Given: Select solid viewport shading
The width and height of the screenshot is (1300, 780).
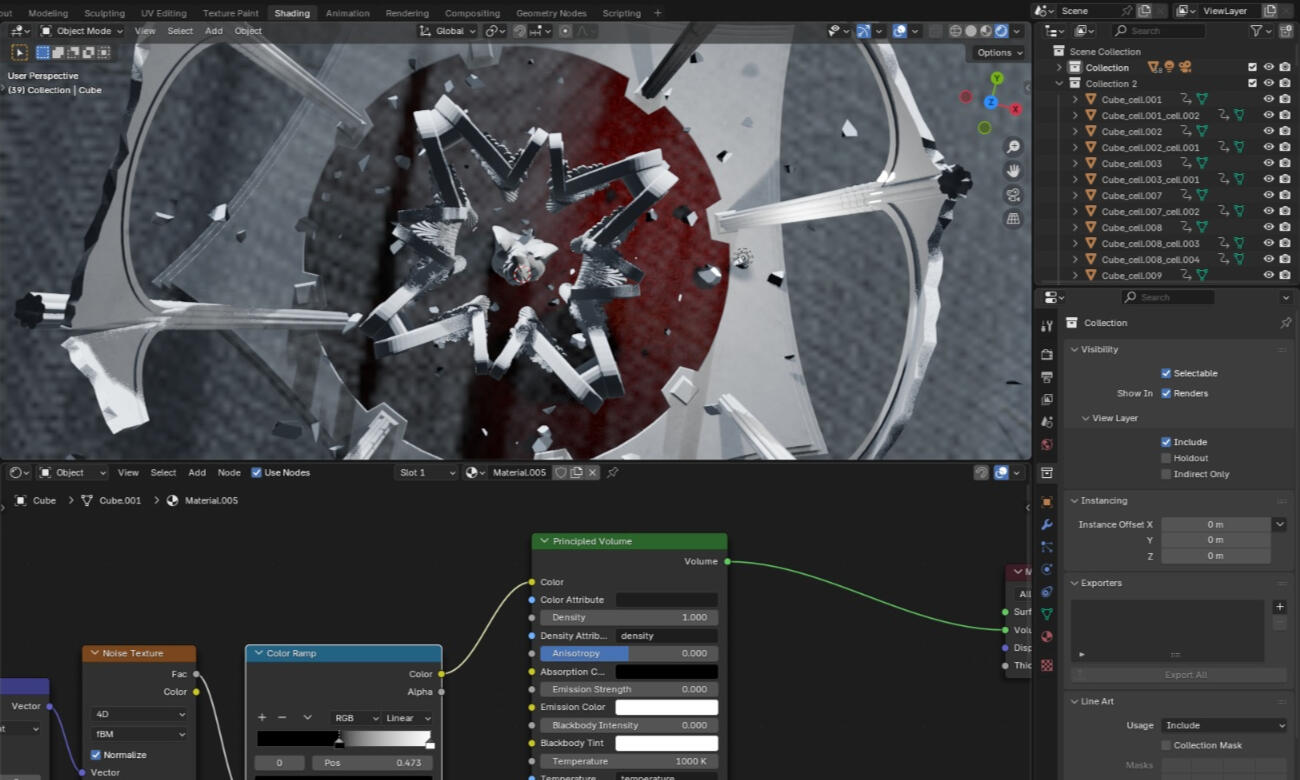Looking at the screenshot, I should point(971,31).
